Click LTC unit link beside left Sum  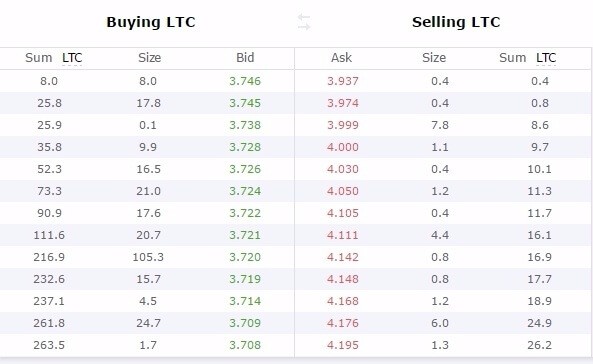(72, 58)
